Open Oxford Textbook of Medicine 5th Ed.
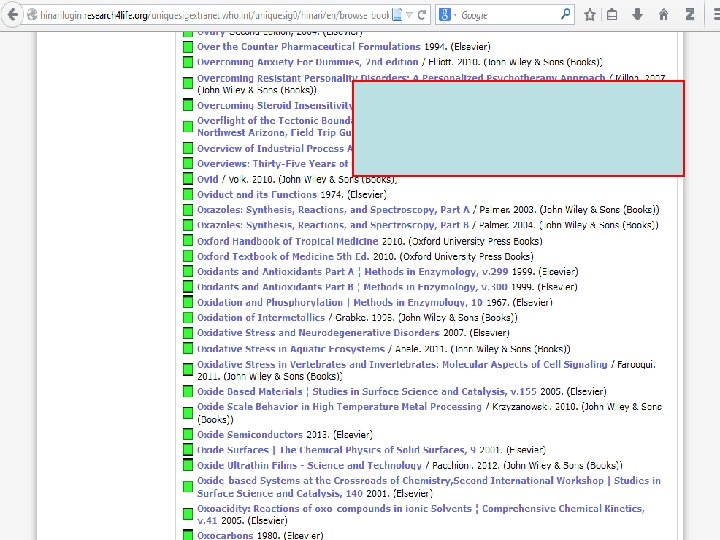The width and height of the screenshot is (720, 540). click(283, 256)
